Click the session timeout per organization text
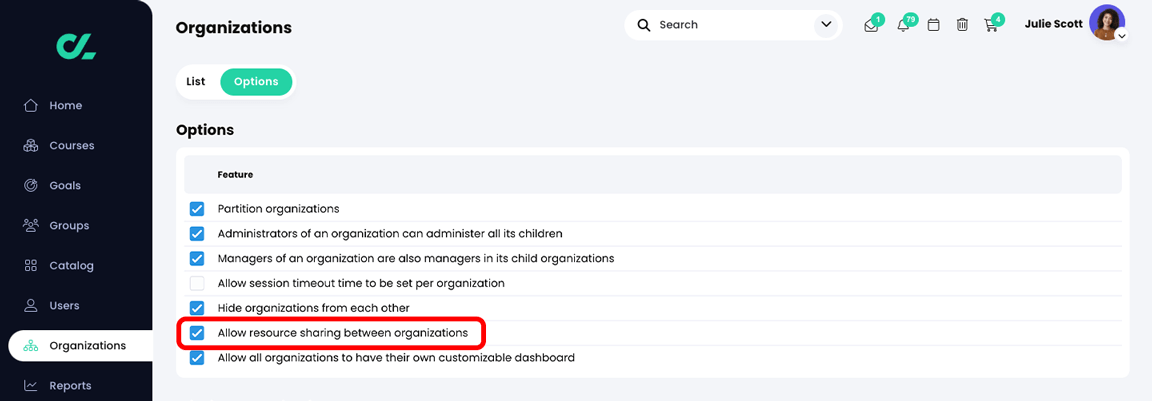1152x401 pixels. point(361,283)
